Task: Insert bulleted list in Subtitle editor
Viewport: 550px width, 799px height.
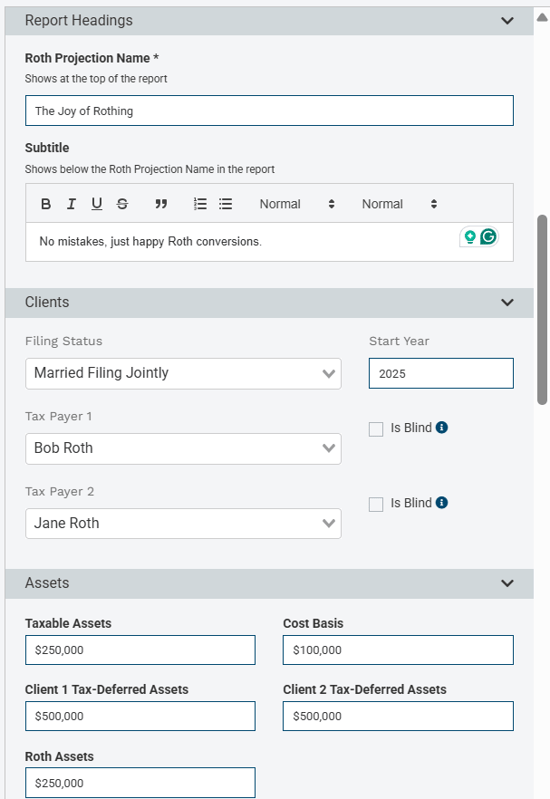Action: tap(225, 204)
